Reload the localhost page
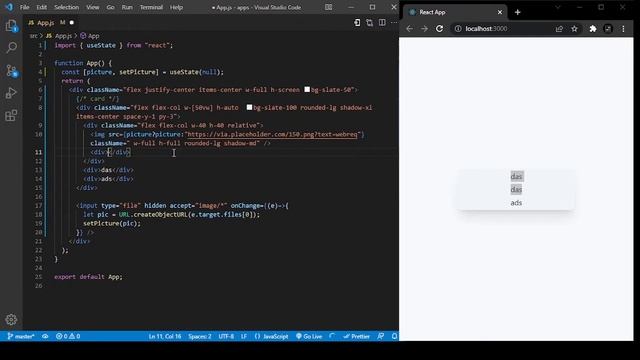640x360 pixels. coord(440,29)
